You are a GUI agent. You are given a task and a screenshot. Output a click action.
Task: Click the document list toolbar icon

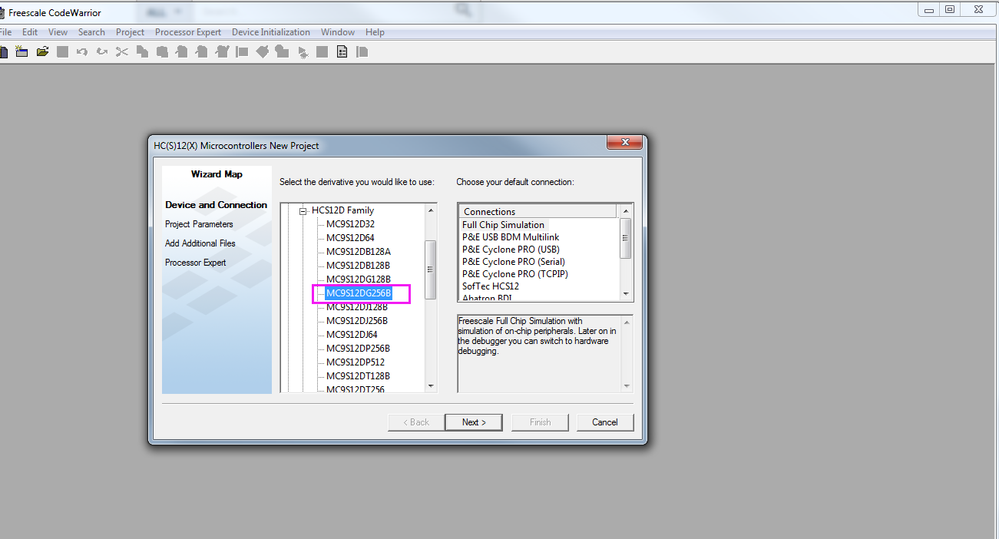point(342,52)
